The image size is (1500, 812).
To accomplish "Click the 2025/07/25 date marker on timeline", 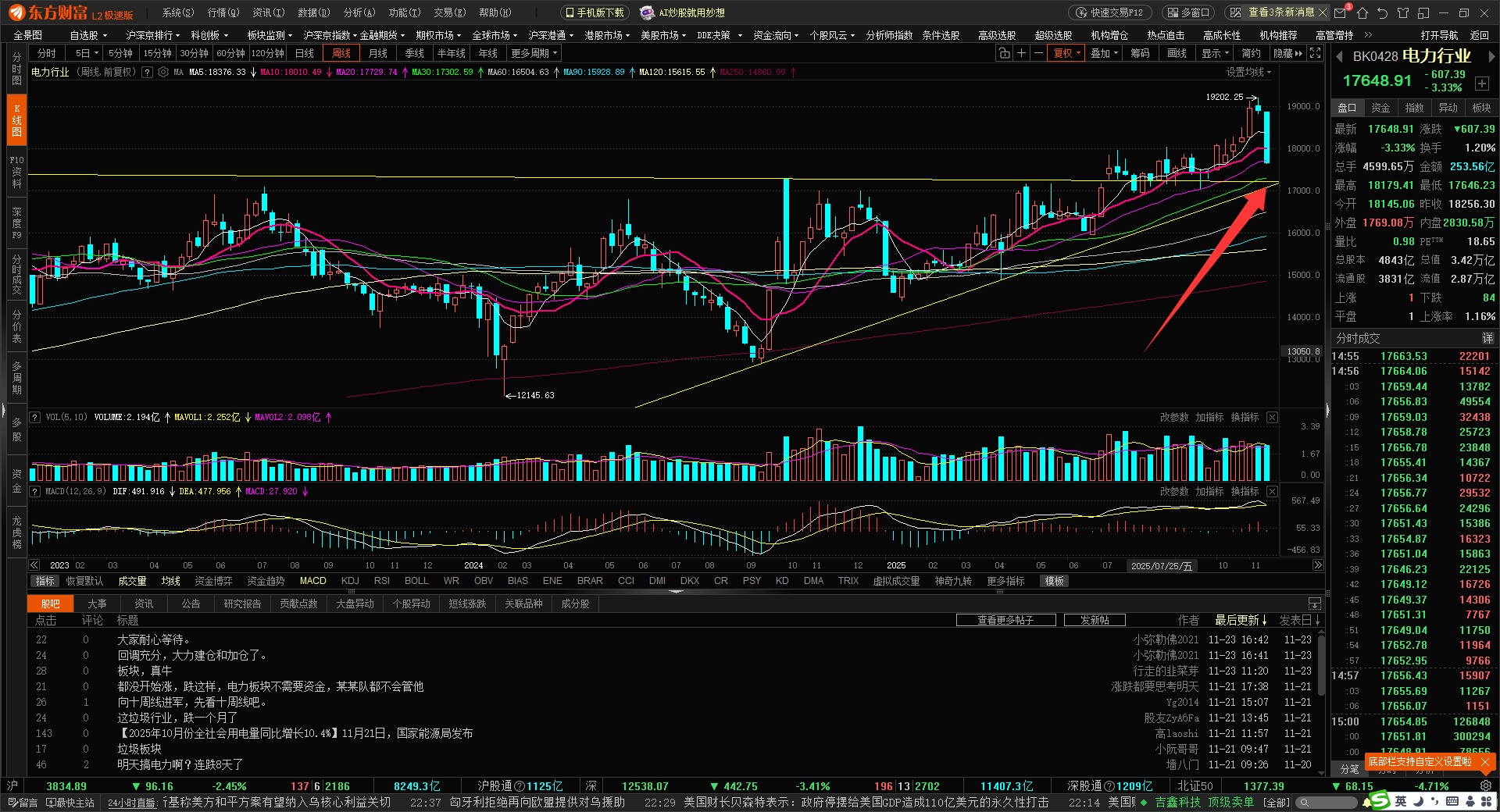I will [1162, 565].
